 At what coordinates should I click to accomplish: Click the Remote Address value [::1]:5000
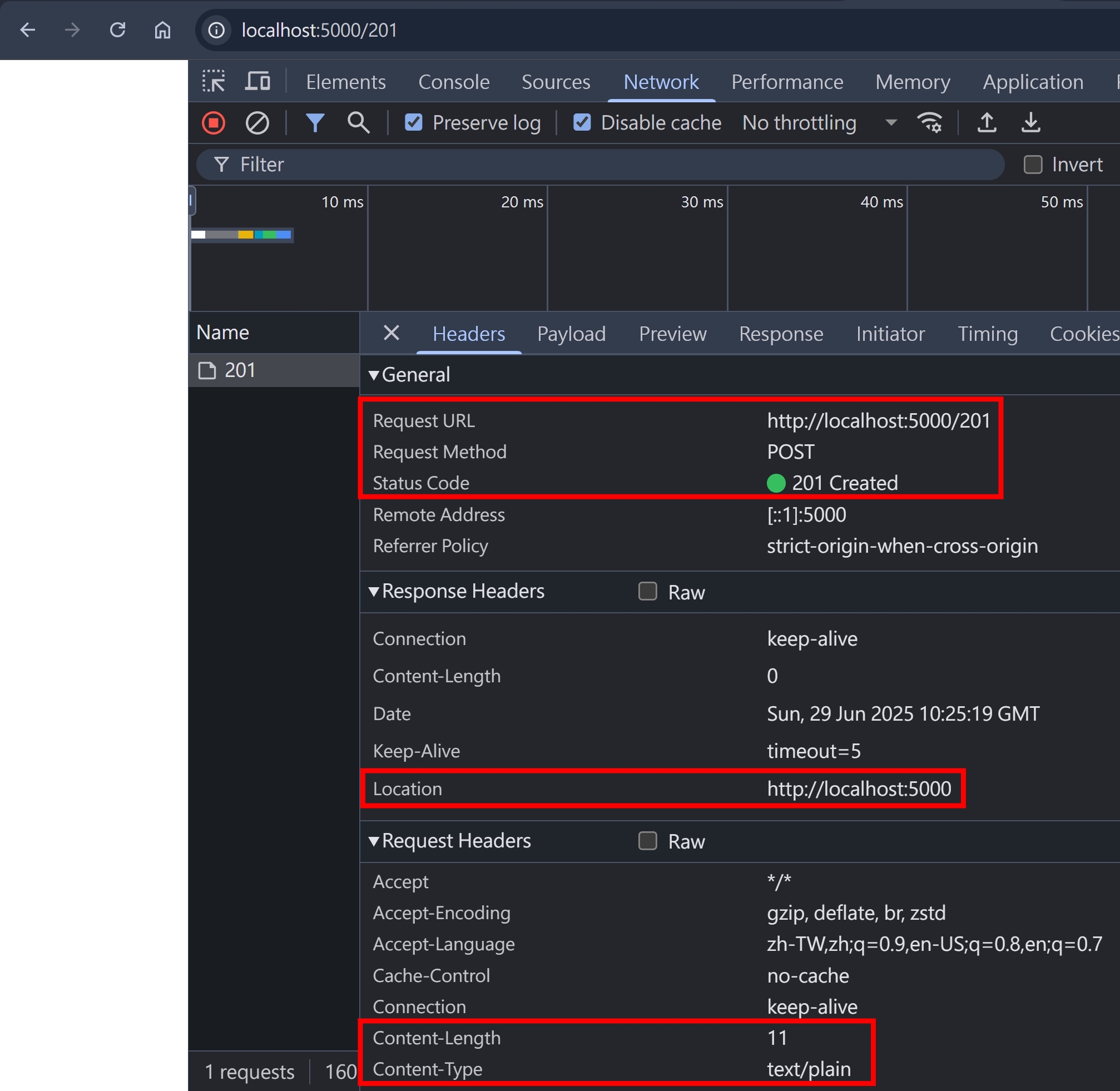coord(806,514)
